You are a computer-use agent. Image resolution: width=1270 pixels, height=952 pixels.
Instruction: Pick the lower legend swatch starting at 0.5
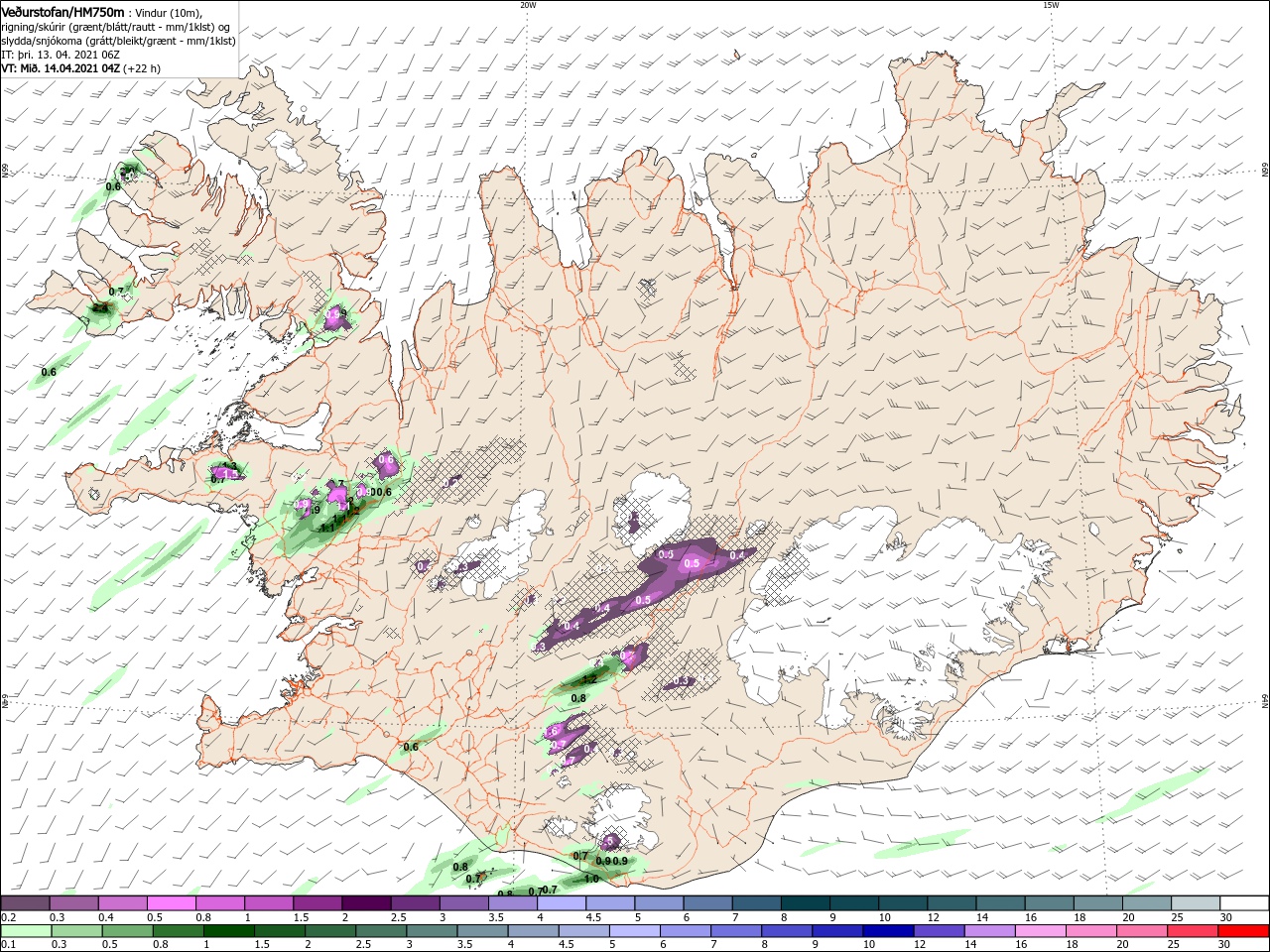click(127, 931)
